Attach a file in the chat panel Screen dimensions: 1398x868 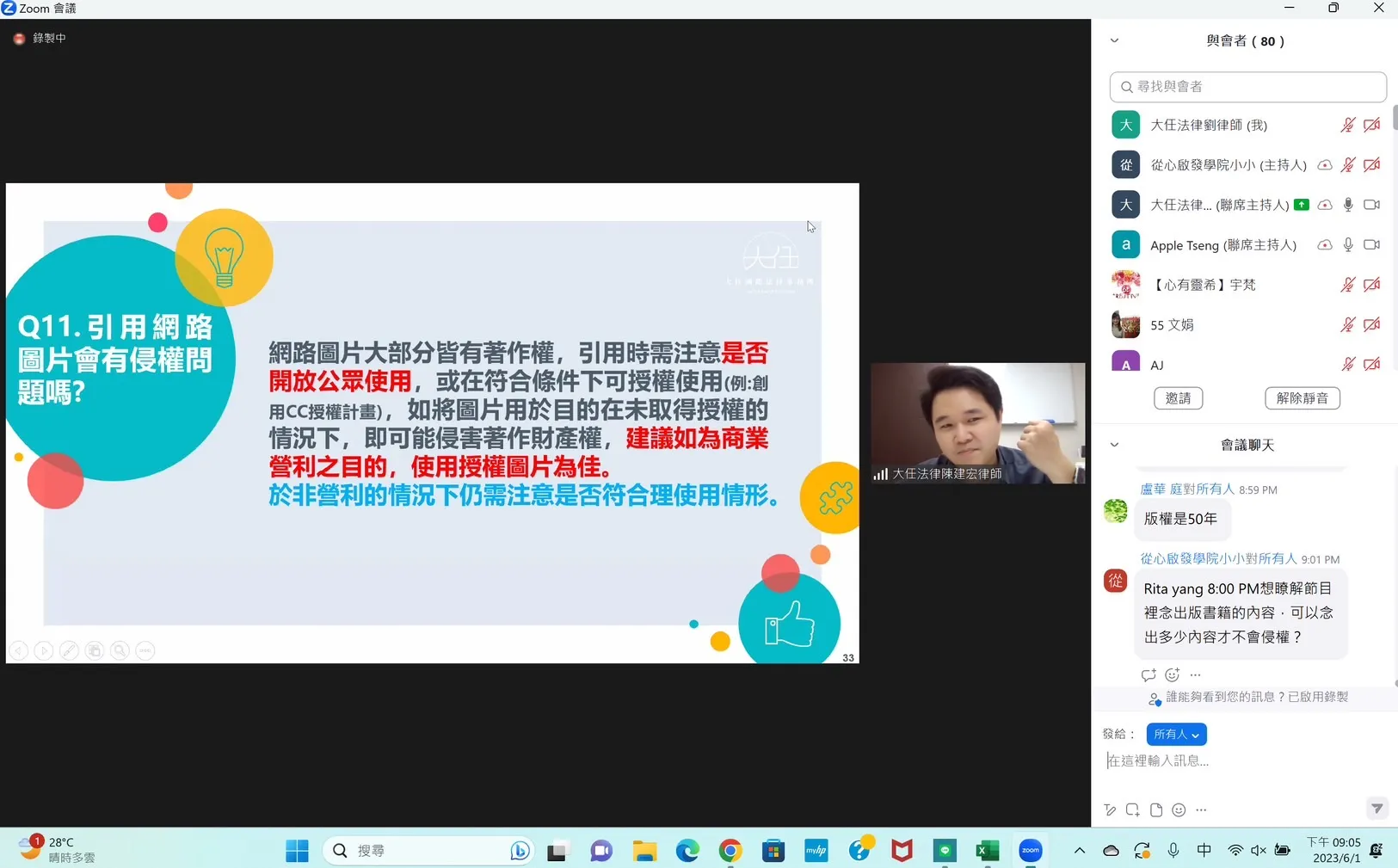1156,810
